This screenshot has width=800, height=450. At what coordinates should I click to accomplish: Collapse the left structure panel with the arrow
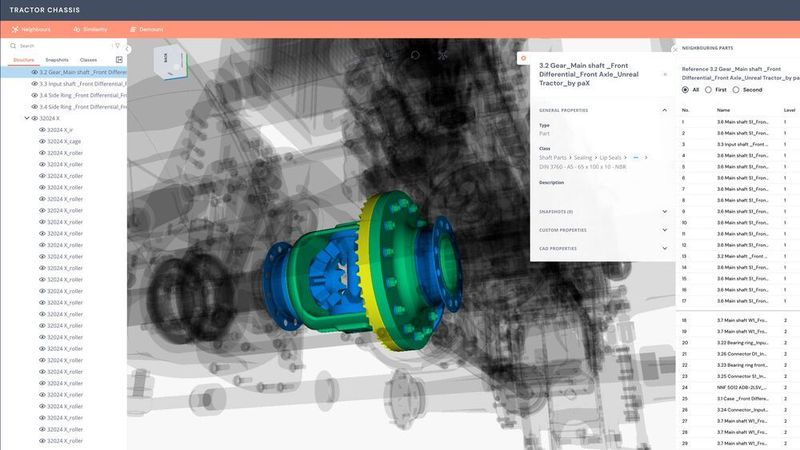tap(127, 49)
